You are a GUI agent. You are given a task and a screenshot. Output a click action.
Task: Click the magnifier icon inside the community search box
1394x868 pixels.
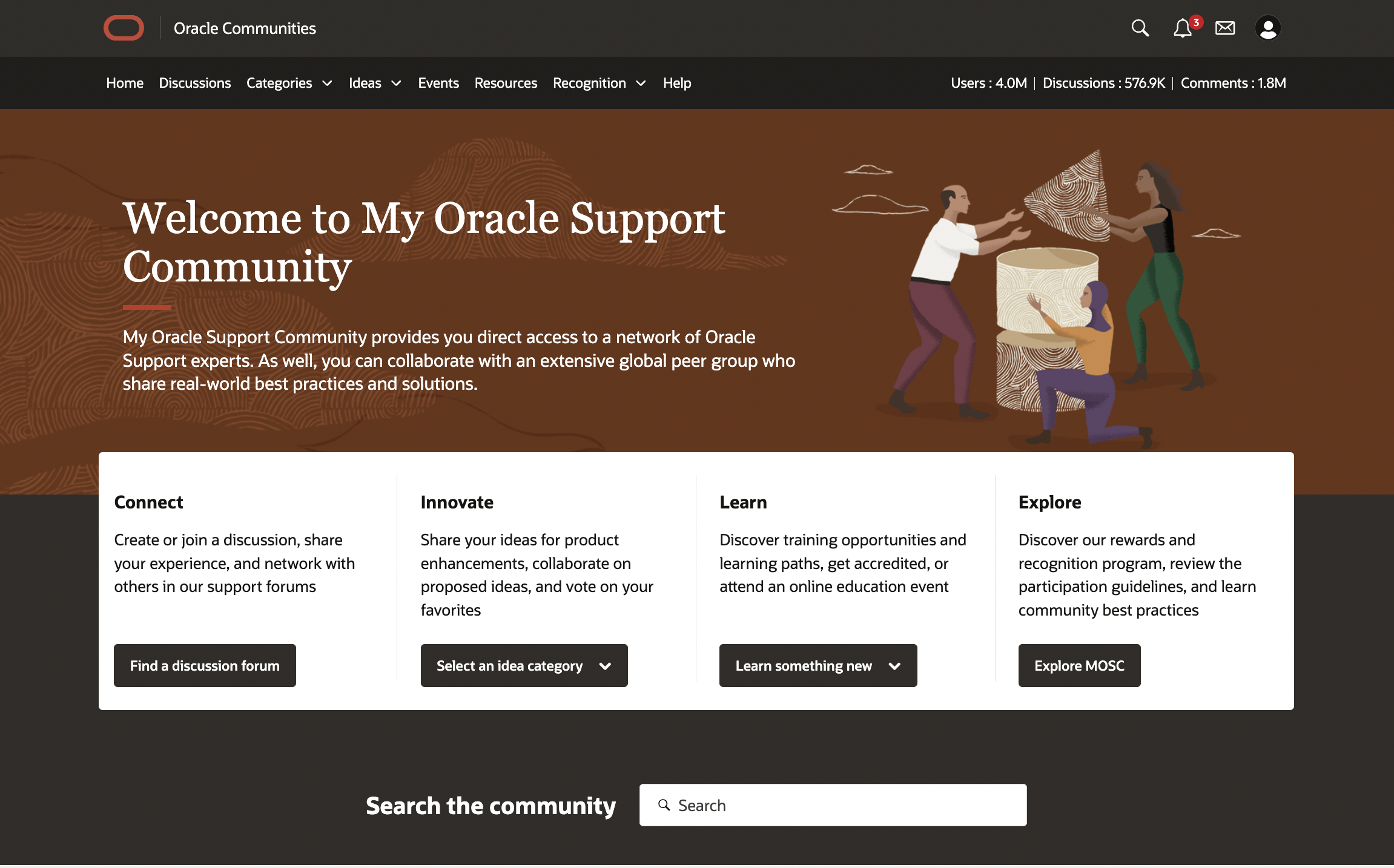tap(664, 804)
